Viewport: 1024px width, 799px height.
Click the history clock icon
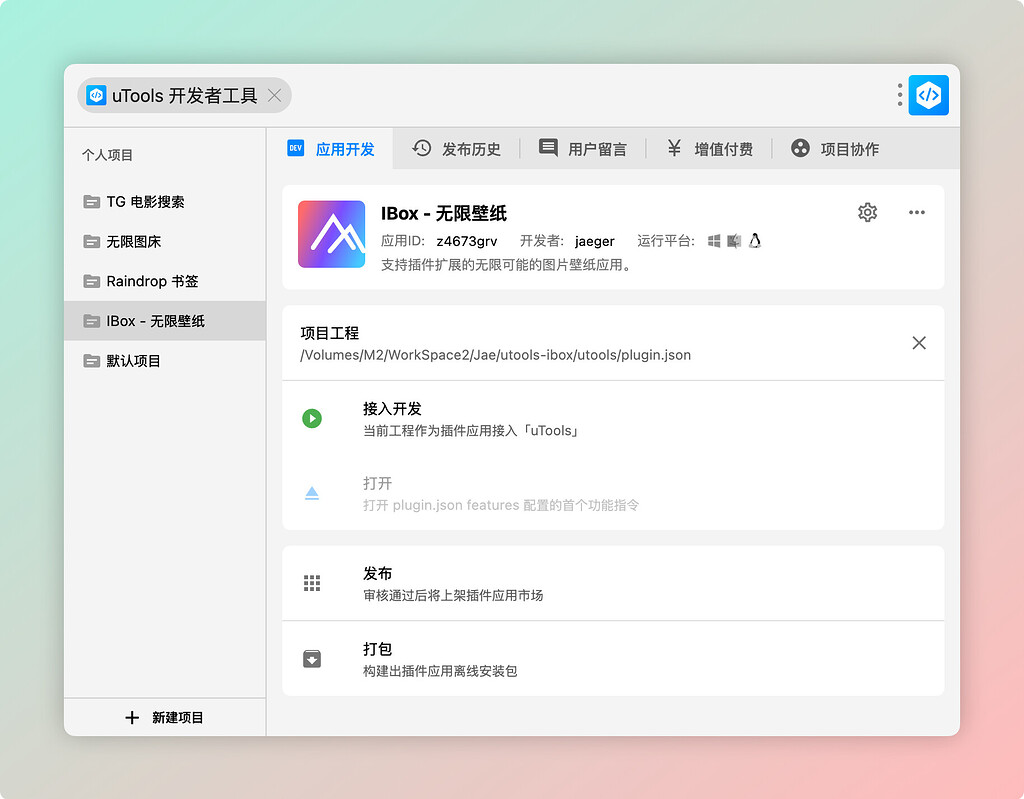tap(421, 148)
